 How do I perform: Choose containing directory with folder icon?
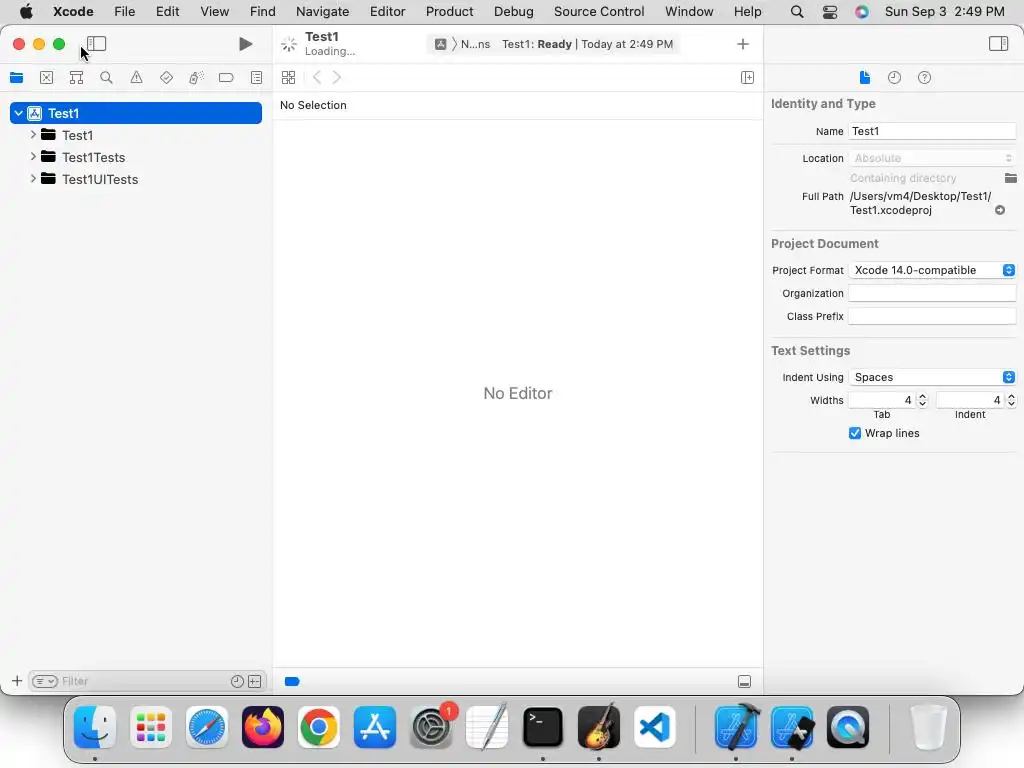point(1010,178)
